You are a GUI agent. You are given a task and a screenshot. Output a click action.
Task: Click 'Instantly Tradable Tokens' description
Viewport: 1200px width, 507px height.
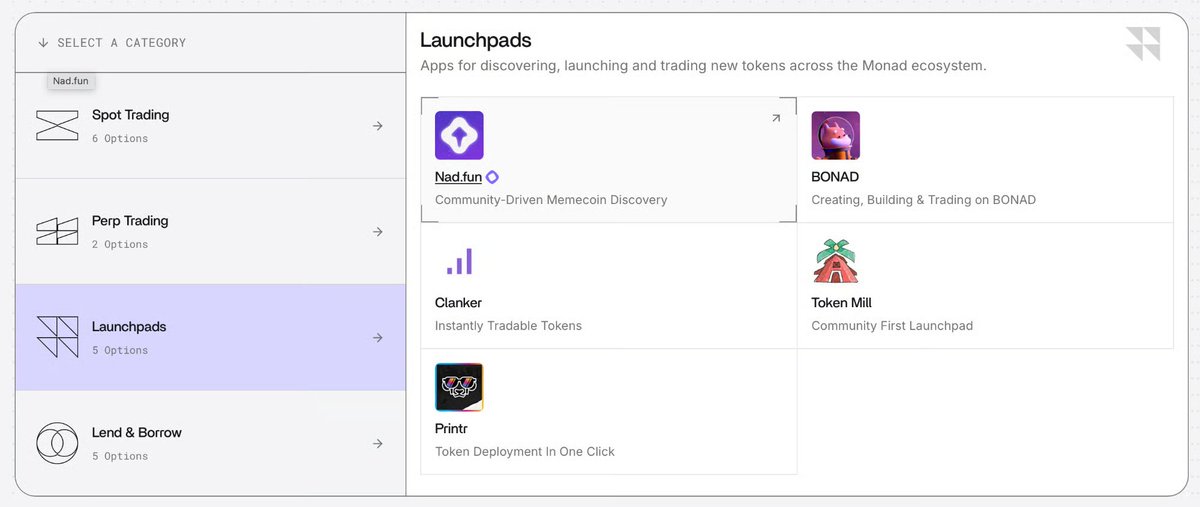coord(508,326)
